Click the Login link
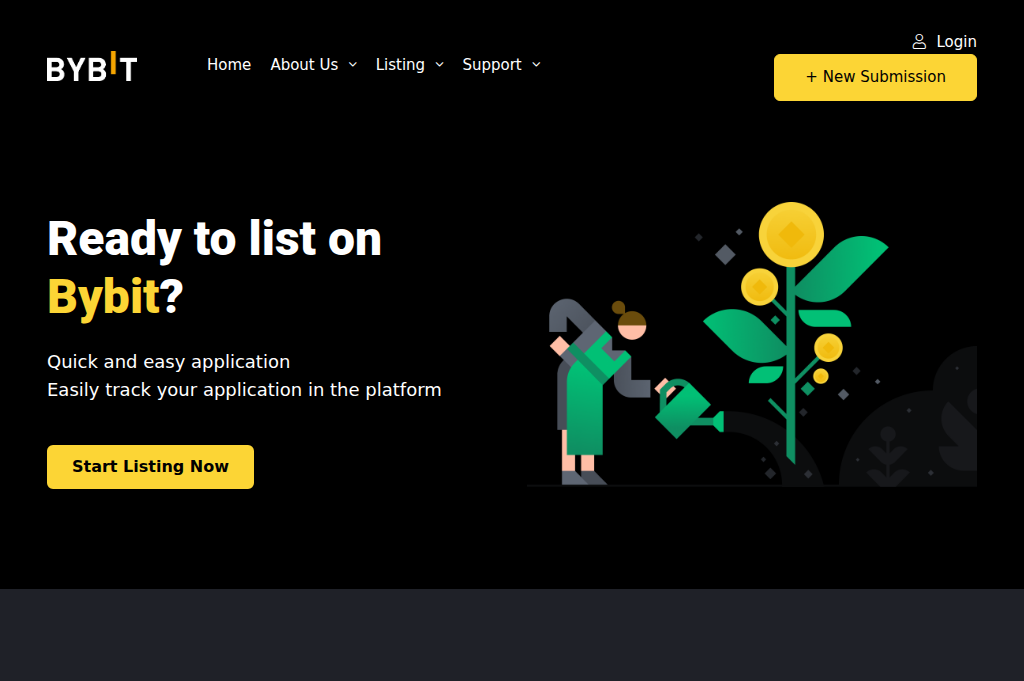 pos(956,41)
